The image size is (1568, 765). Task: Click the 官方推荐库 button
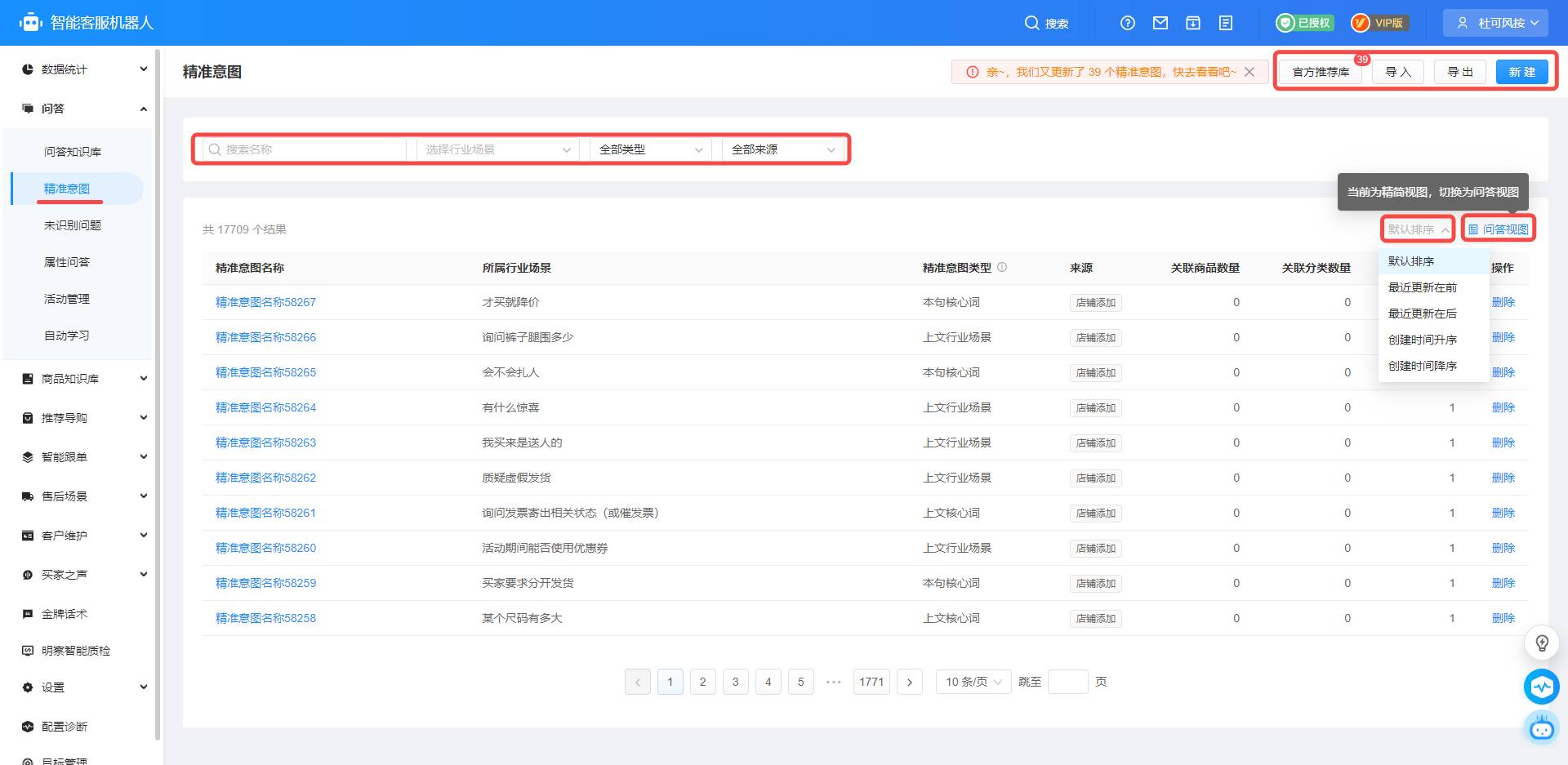[1321, 72]
